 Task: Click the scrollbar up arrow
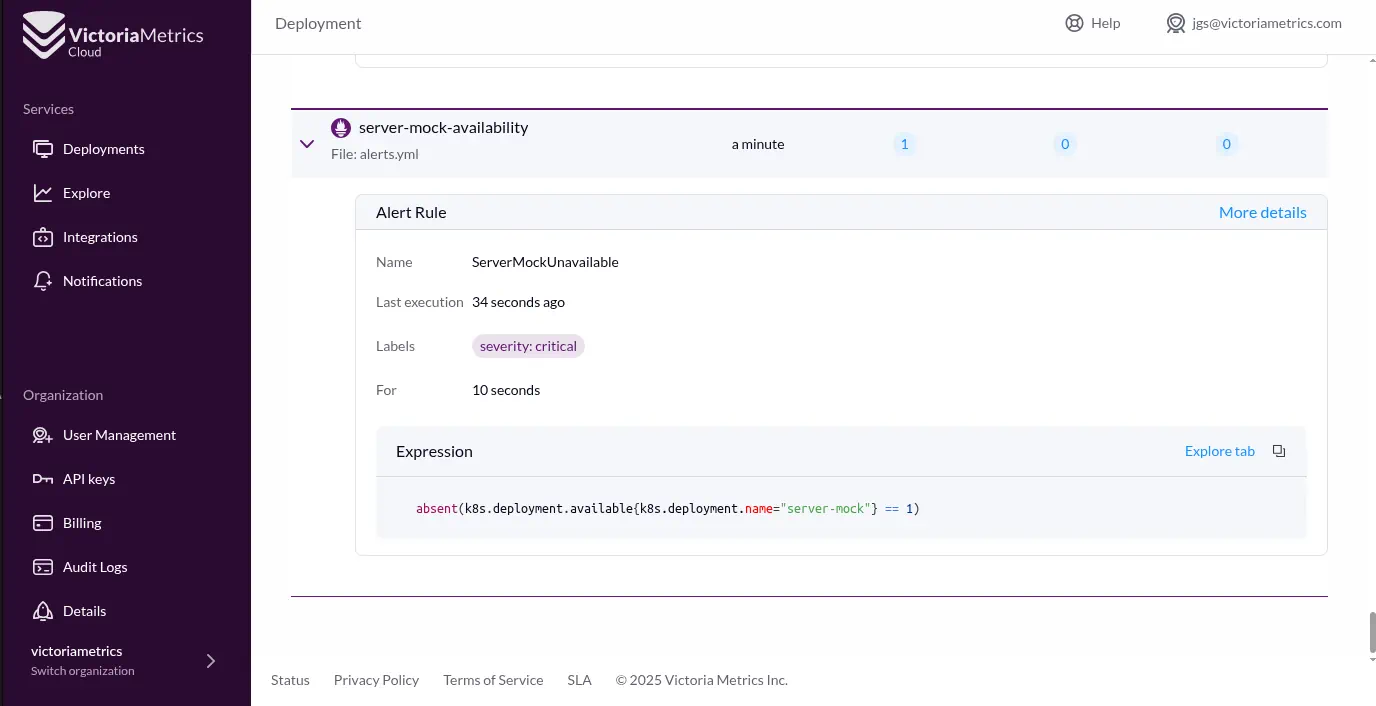[1371, 61]
